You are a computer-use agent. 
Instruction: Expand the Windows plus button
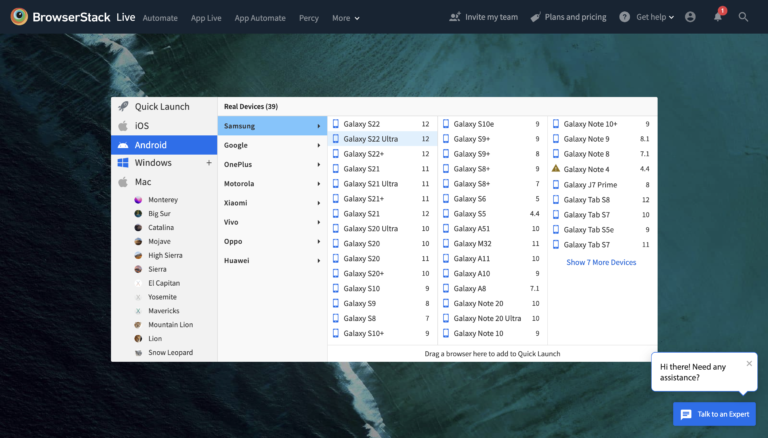click(x=209, y=163)
